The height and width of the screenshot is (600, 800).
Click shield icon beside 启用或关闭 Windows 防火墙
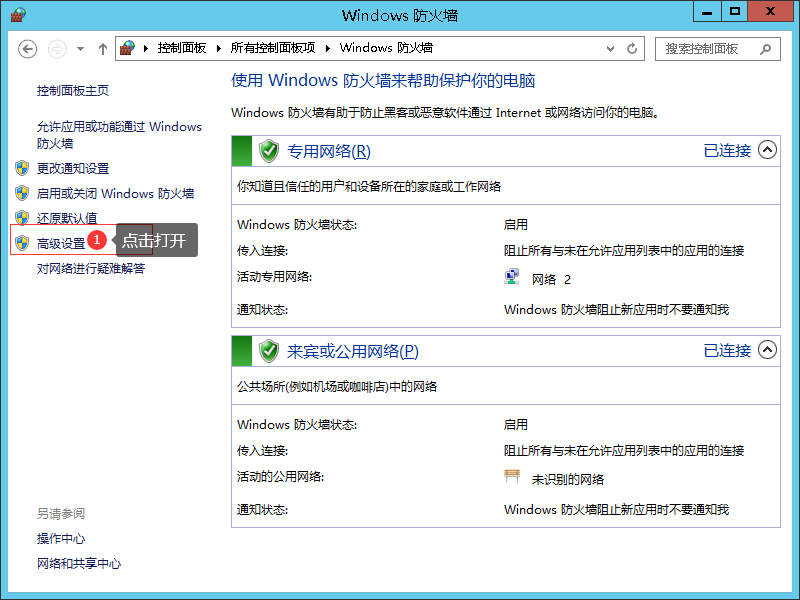pos(22,193)
